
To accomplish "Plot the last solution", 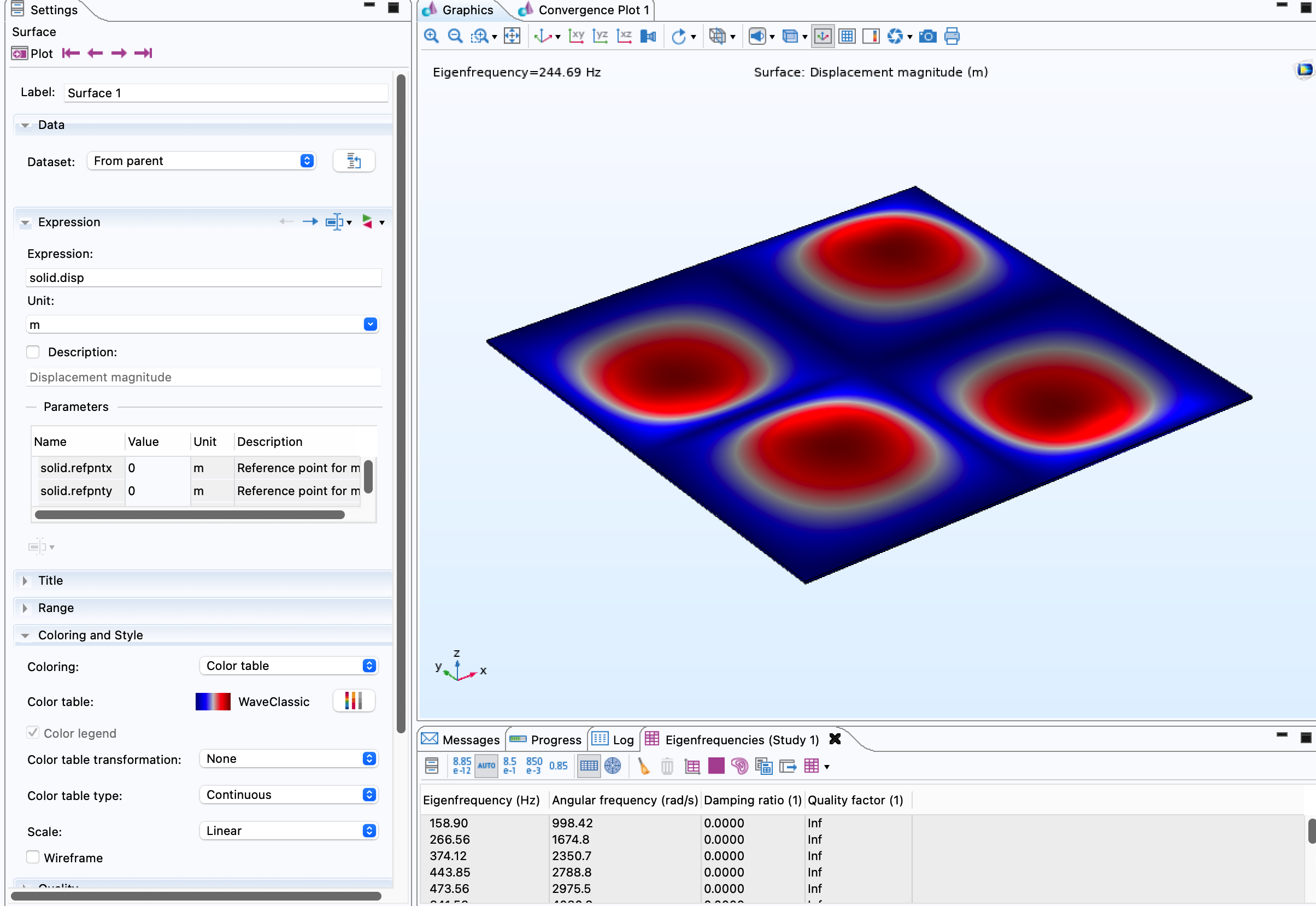I will click(x=143, y=53).
